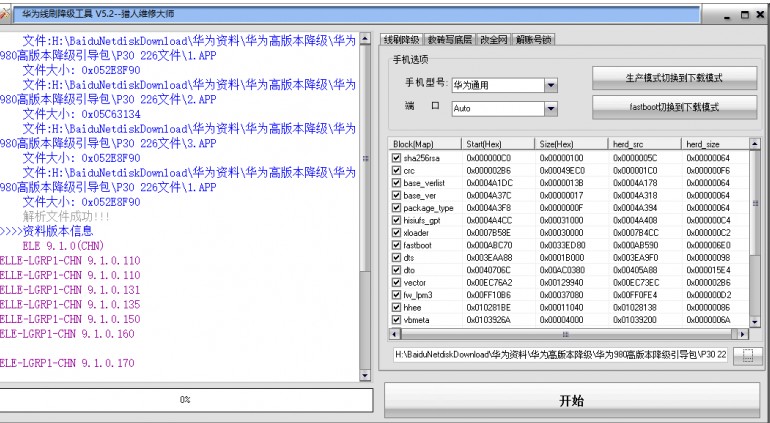
Task: Select the vbmeta start cell 0x0103926A
Action: (488, 320)
